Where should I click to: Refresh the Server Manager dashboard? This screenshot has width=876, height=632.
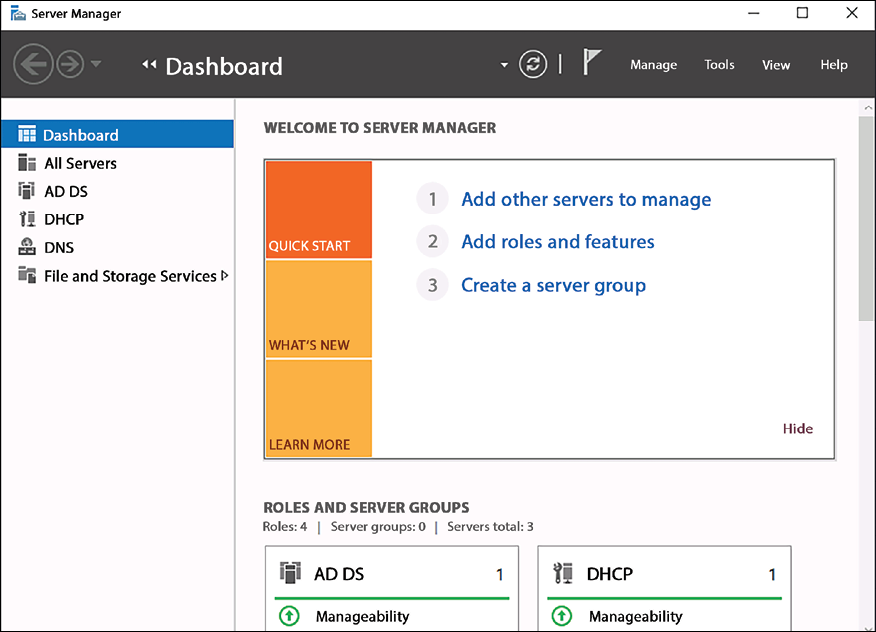(533, 64)
